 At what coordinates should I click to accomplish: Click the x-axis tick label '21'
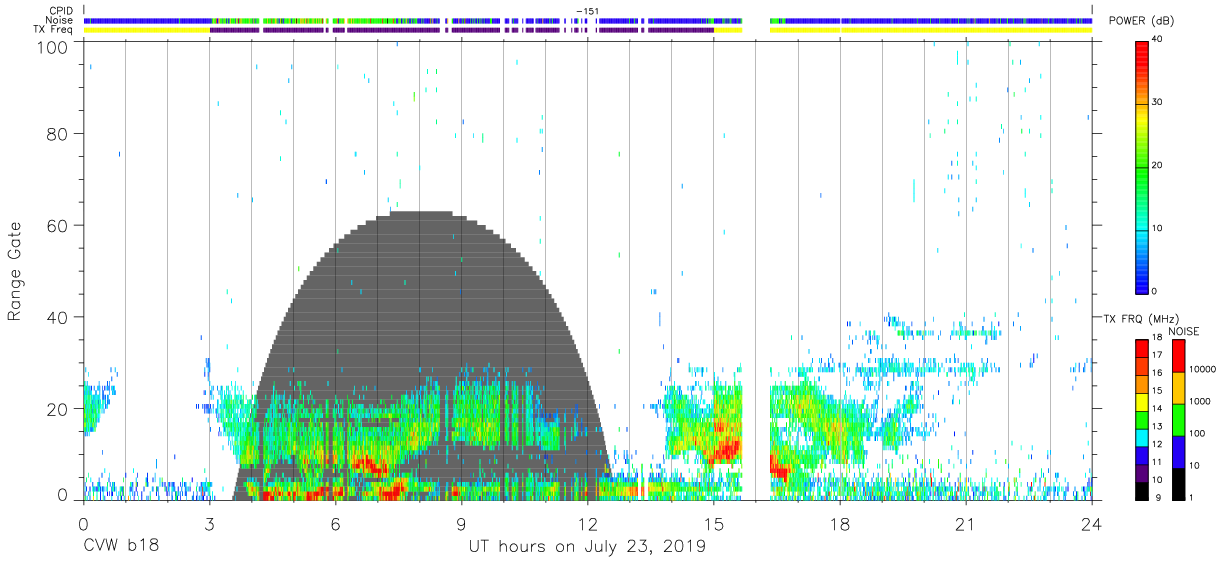pyautogui.click(x=966, y=525)
